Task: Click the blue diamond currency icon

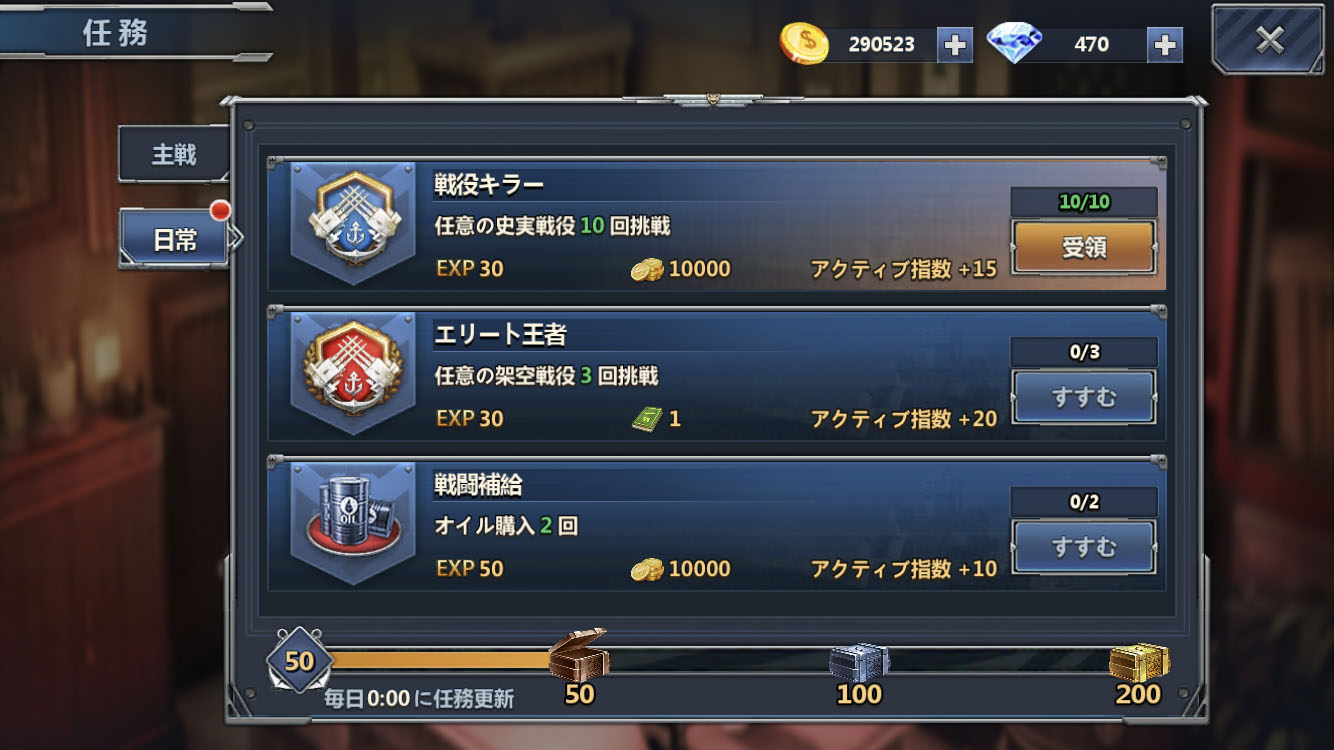Action: [1014, 44]
